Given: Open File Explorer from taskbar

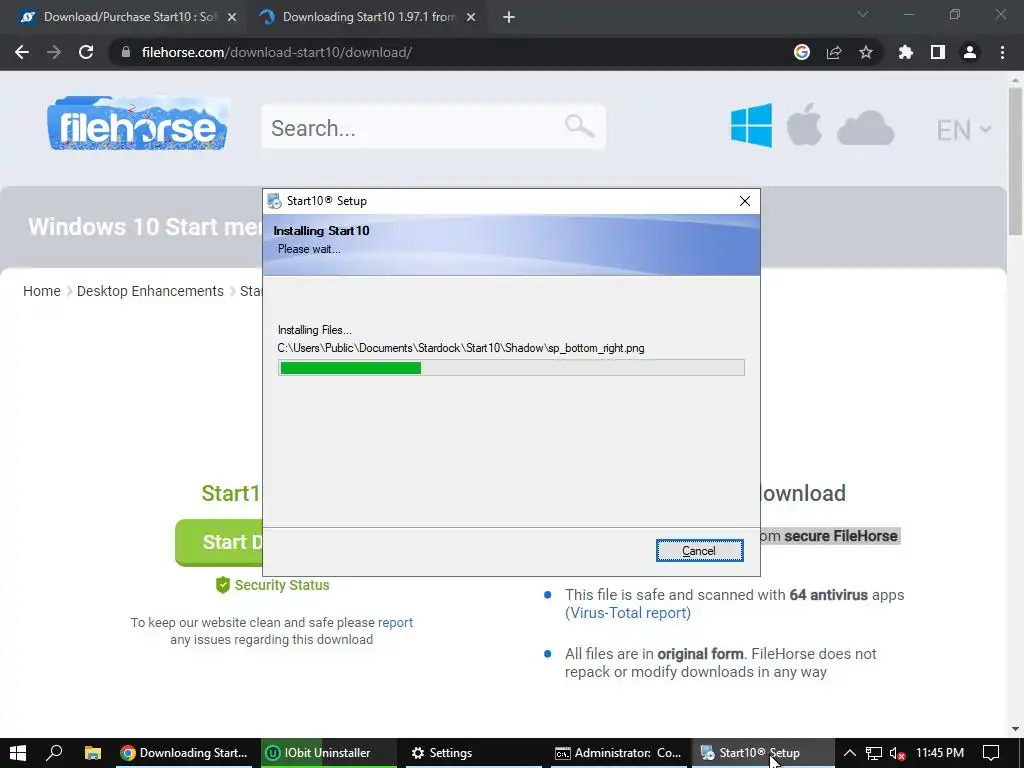Looking at the screenshot, I should click(93, 753).
